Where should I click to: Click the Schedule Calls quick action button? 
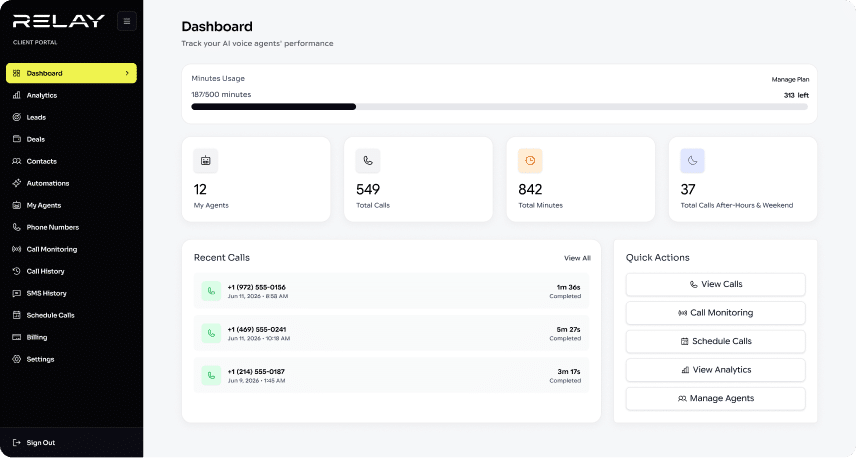tap(715, 341)
